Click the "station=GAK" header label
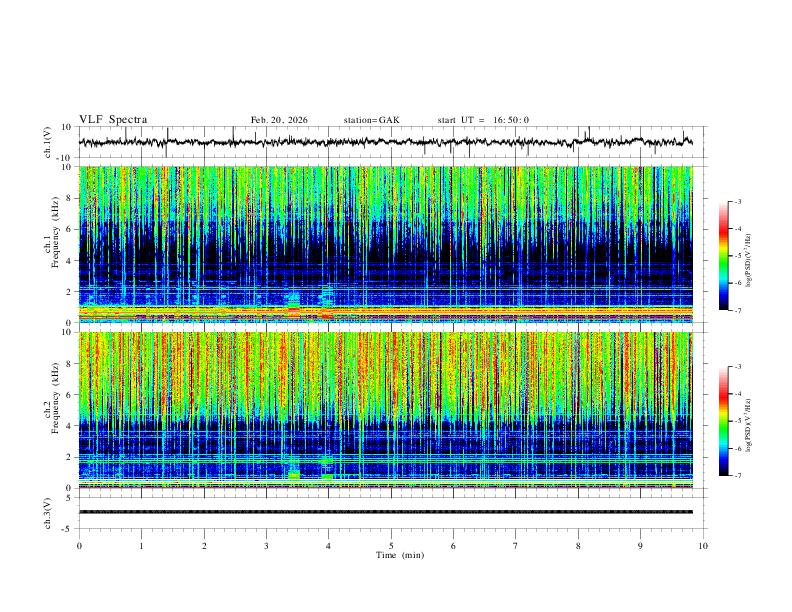This screenshot has height=612, width=792. pyautogui.click(x=371, y=120)
